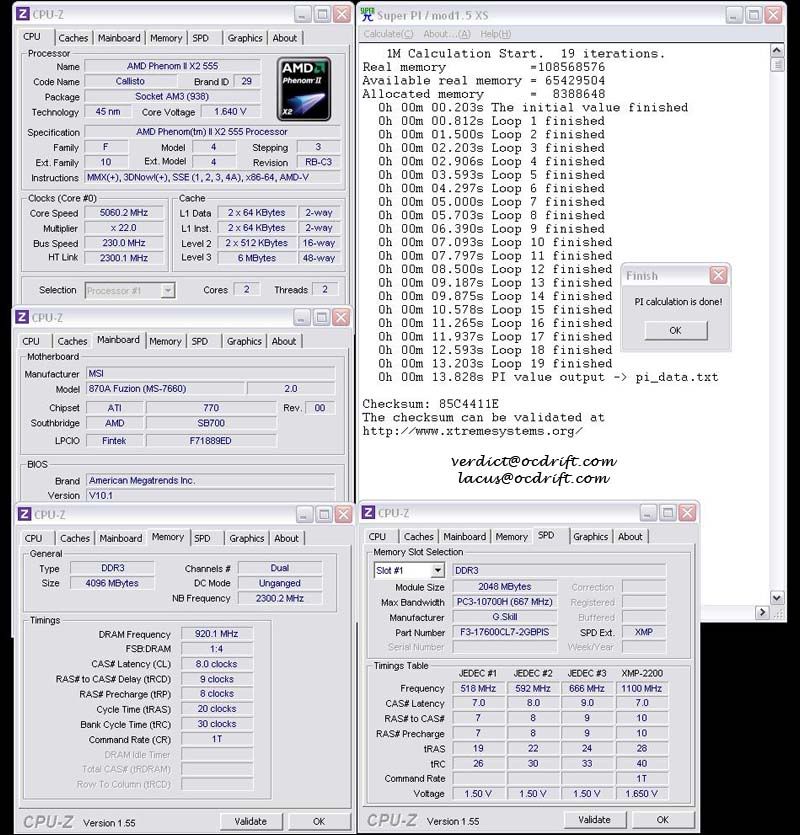
Task: Switch to Caches tab in SPD window
Action: point(419,536)
